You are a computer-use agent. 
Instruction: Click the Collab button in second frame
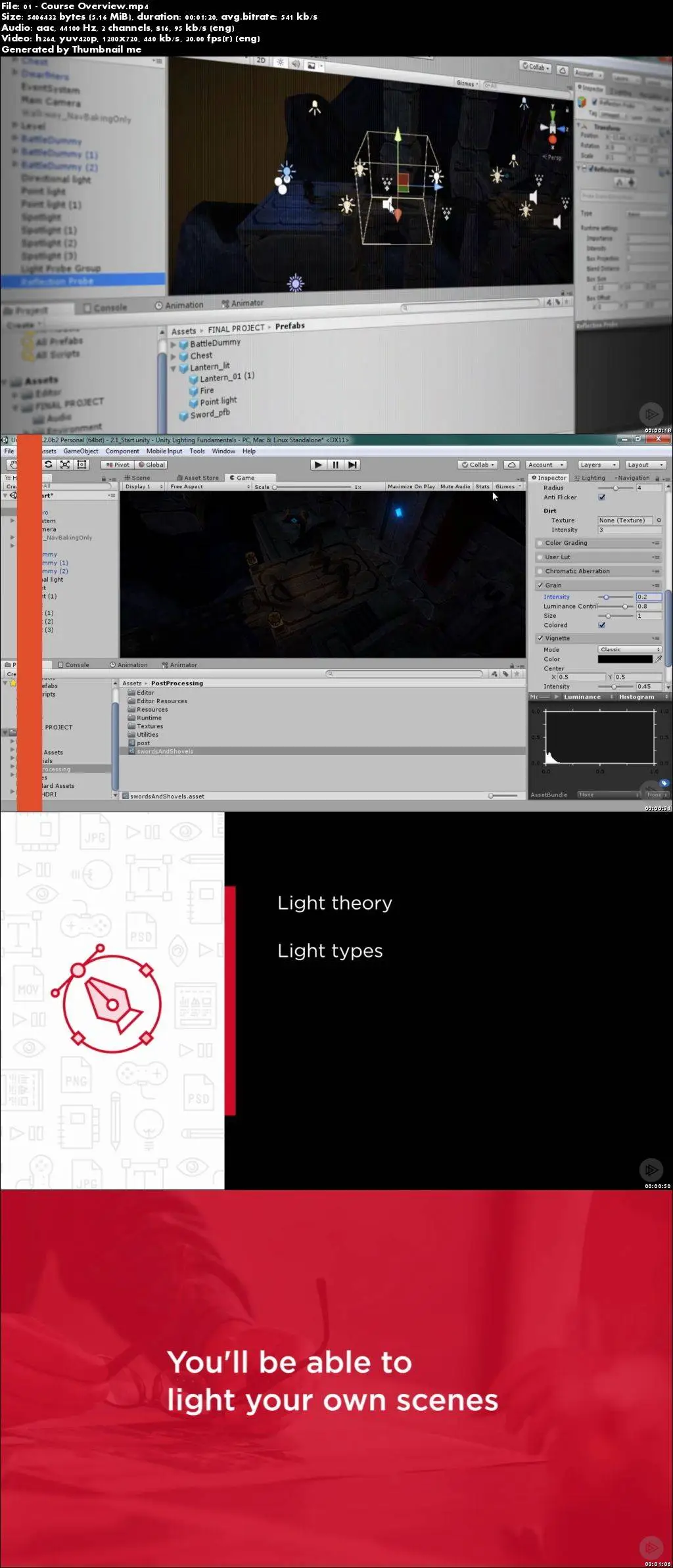click(x=478, y=465)
